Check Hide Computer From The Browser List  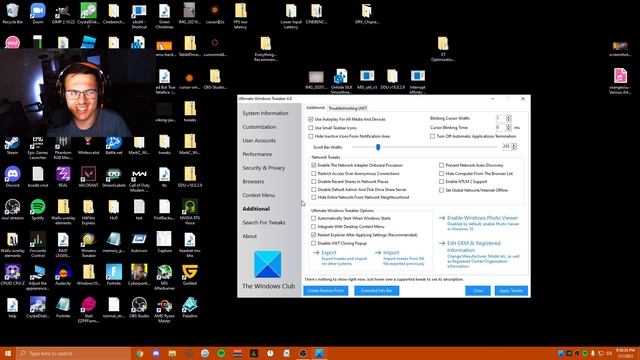point(441,173)
